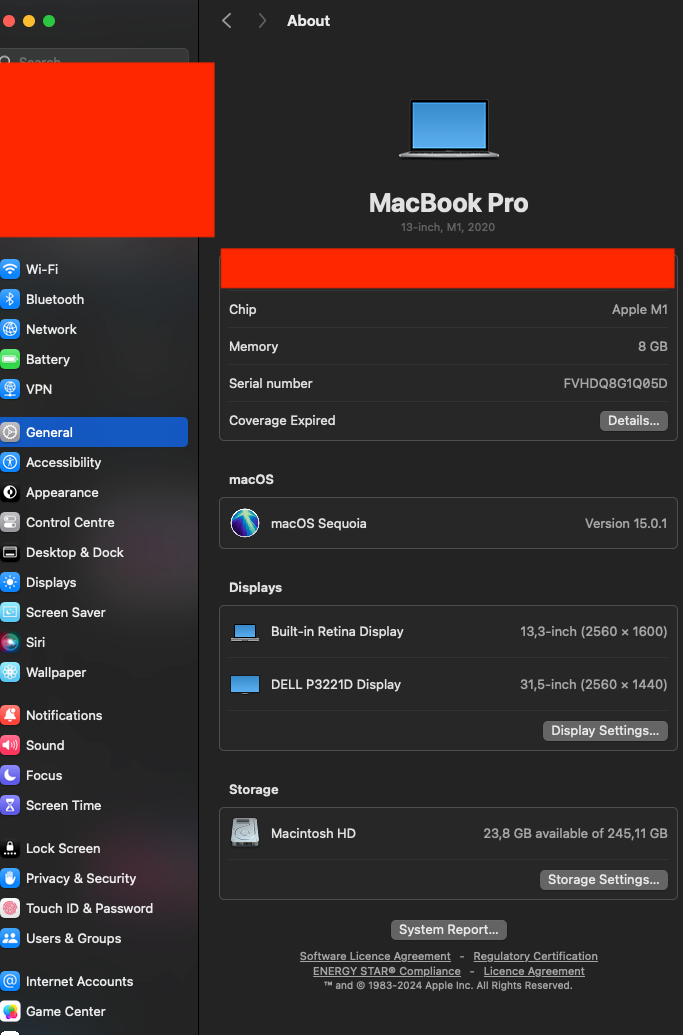Click the serial number FVHDQ8G1Q05D

pos(615,384)
